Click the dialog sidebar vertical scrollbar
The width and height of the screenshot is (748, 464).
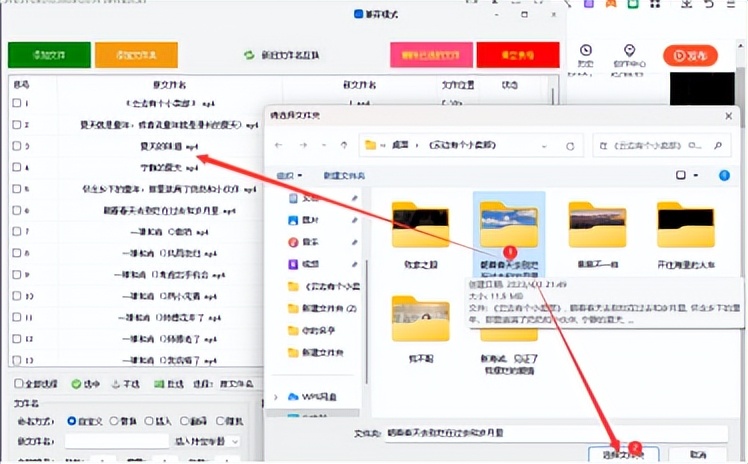click(366, 322)
